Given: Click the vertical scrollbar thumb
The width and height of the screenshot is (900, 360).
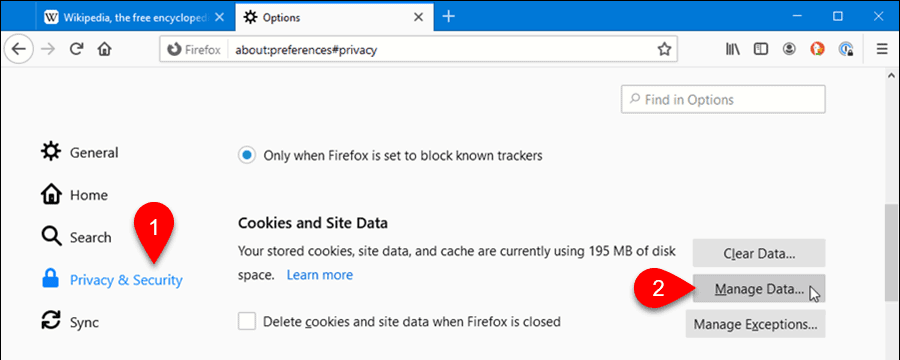Looking at the screenshot, I should pos(891,253).
